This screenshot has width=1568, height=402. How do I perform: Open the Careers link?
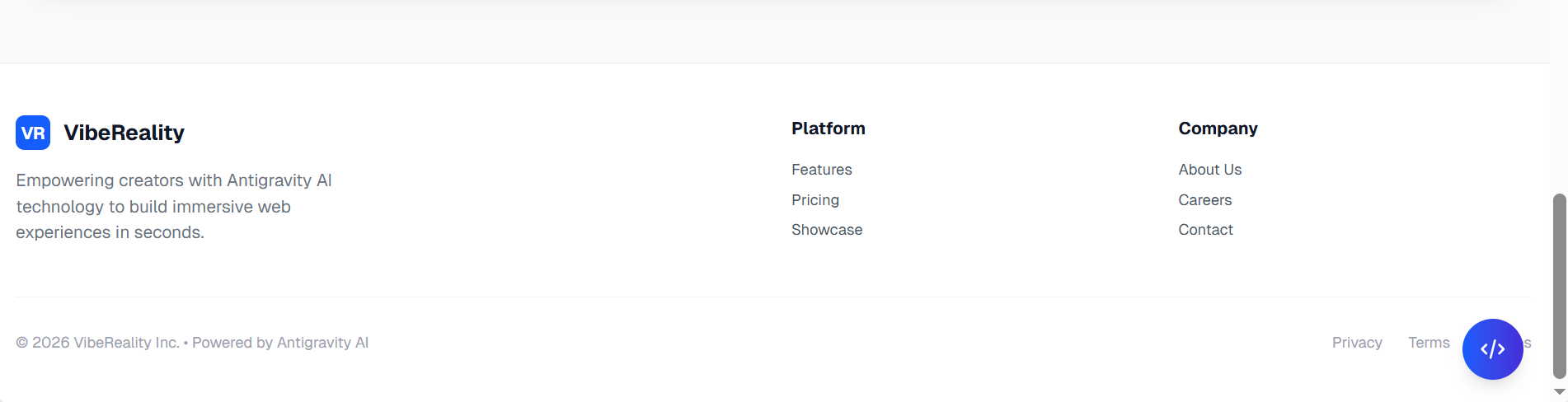click(x=1204, y=200)
